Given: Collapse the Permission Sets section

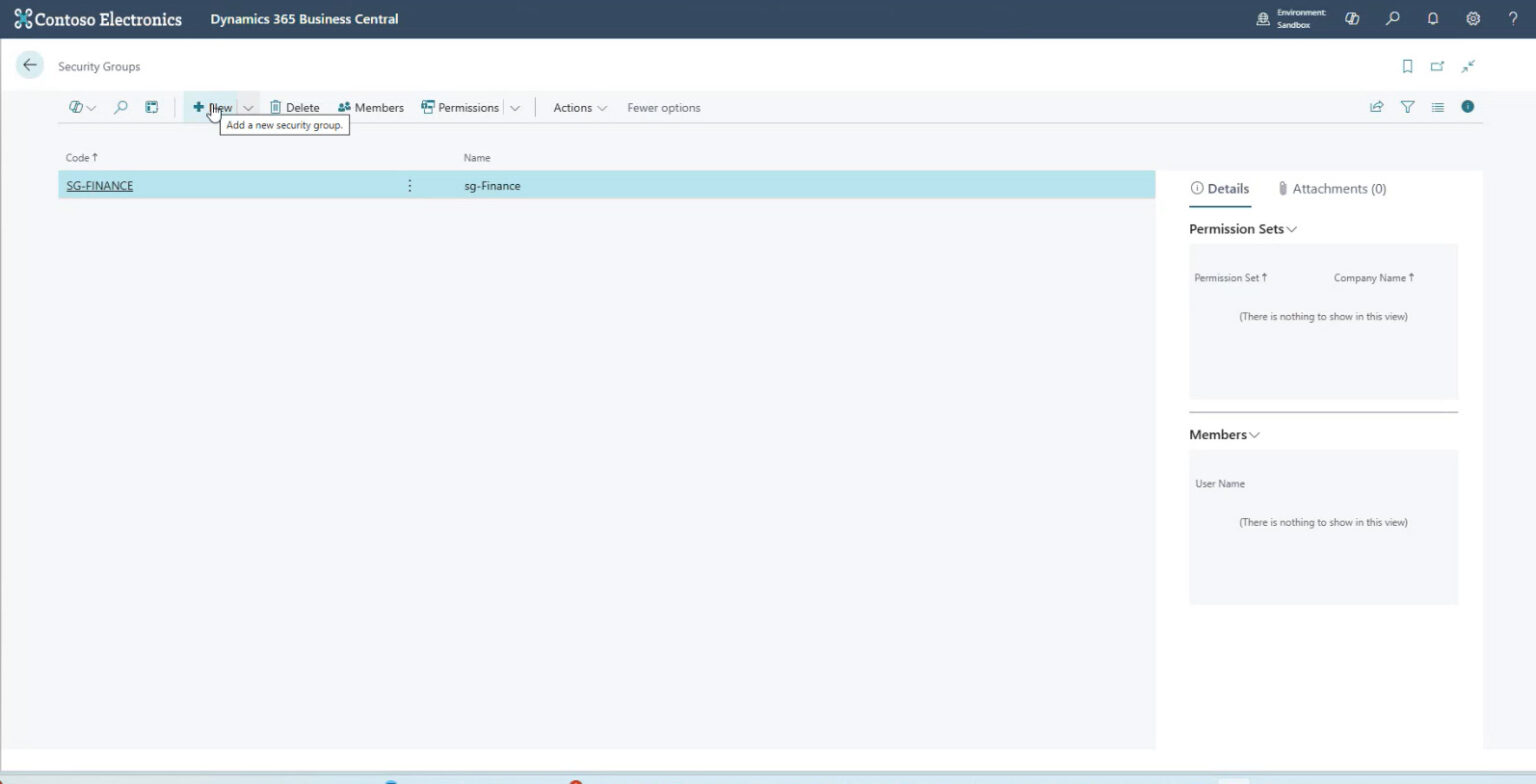Looking at the screenshot, I should tap(1290, 228).
